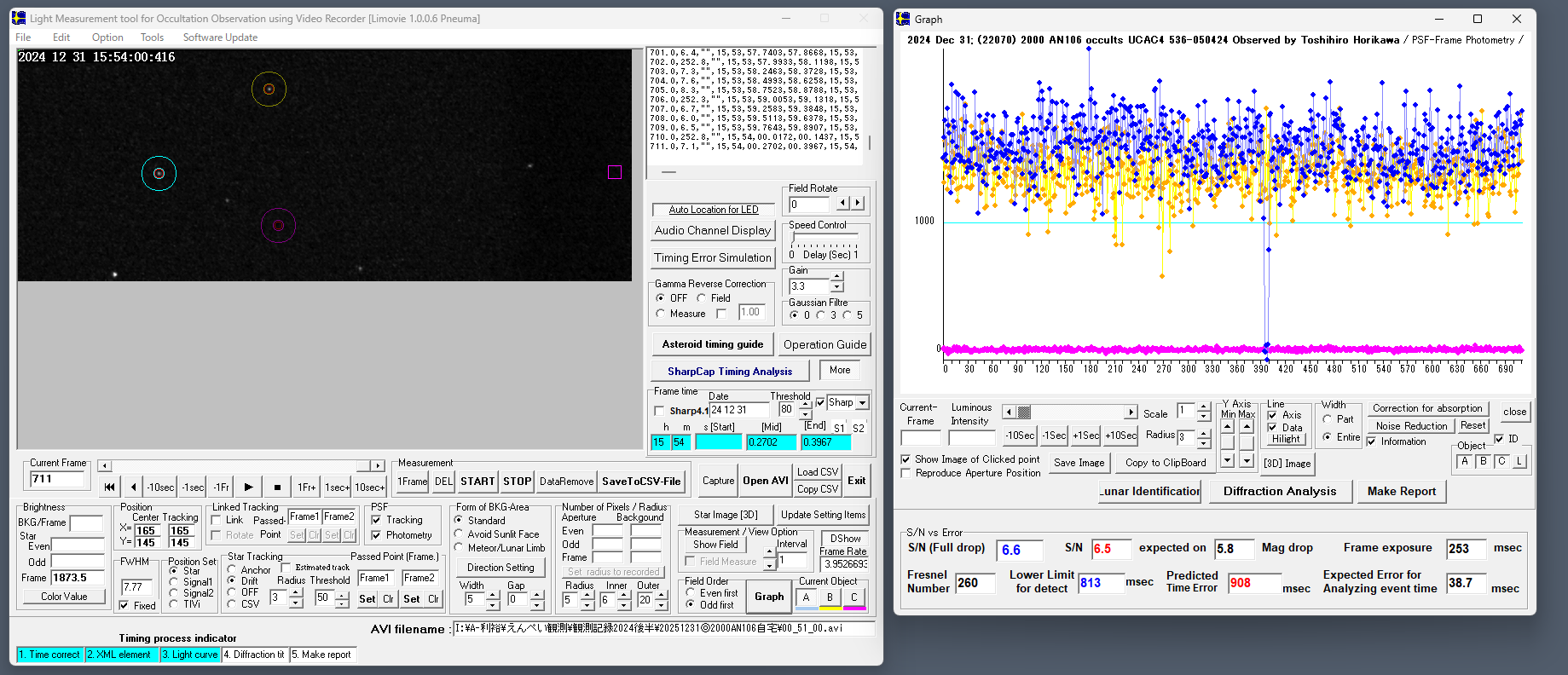Open the Option menu
1568x675 pixels.
click(x=107, y=37)
